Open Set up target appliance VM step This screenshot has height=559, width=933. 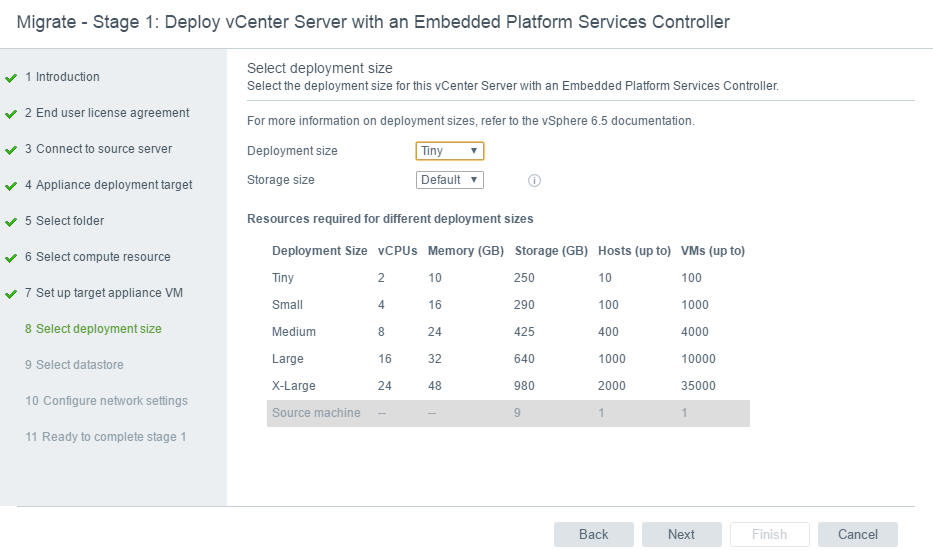click(x=103, y=293)
